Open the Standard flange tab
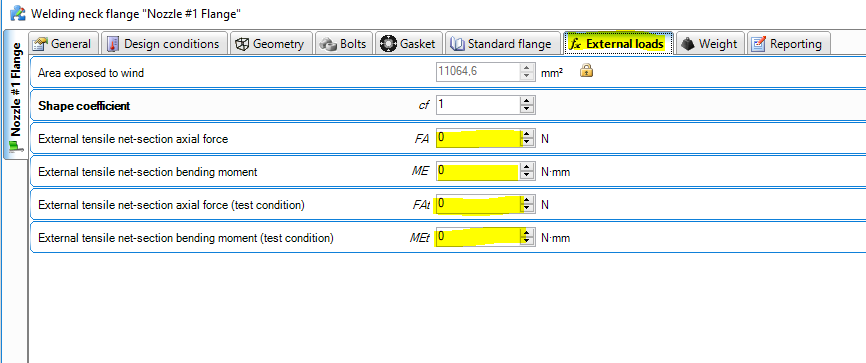866x363 pixels. click(502, 44)
